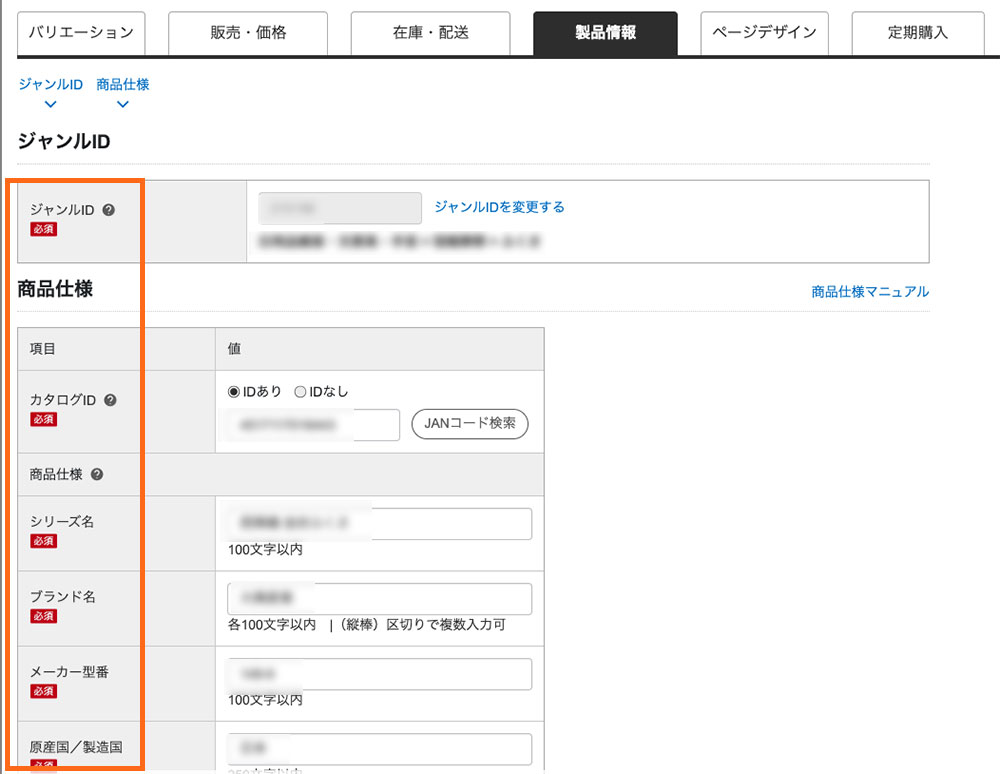Click the メーカー型番 input field
This screenshot has height=774, width=1000.
(x=380, y=674)
